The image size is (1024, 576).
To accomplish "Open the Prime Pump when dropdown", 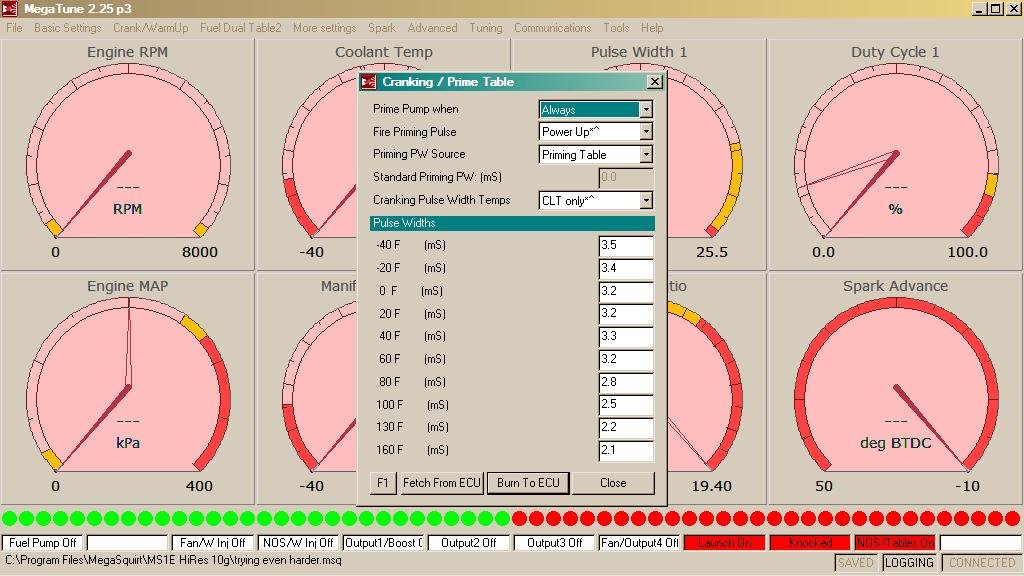I will click(x=646, y=110).
